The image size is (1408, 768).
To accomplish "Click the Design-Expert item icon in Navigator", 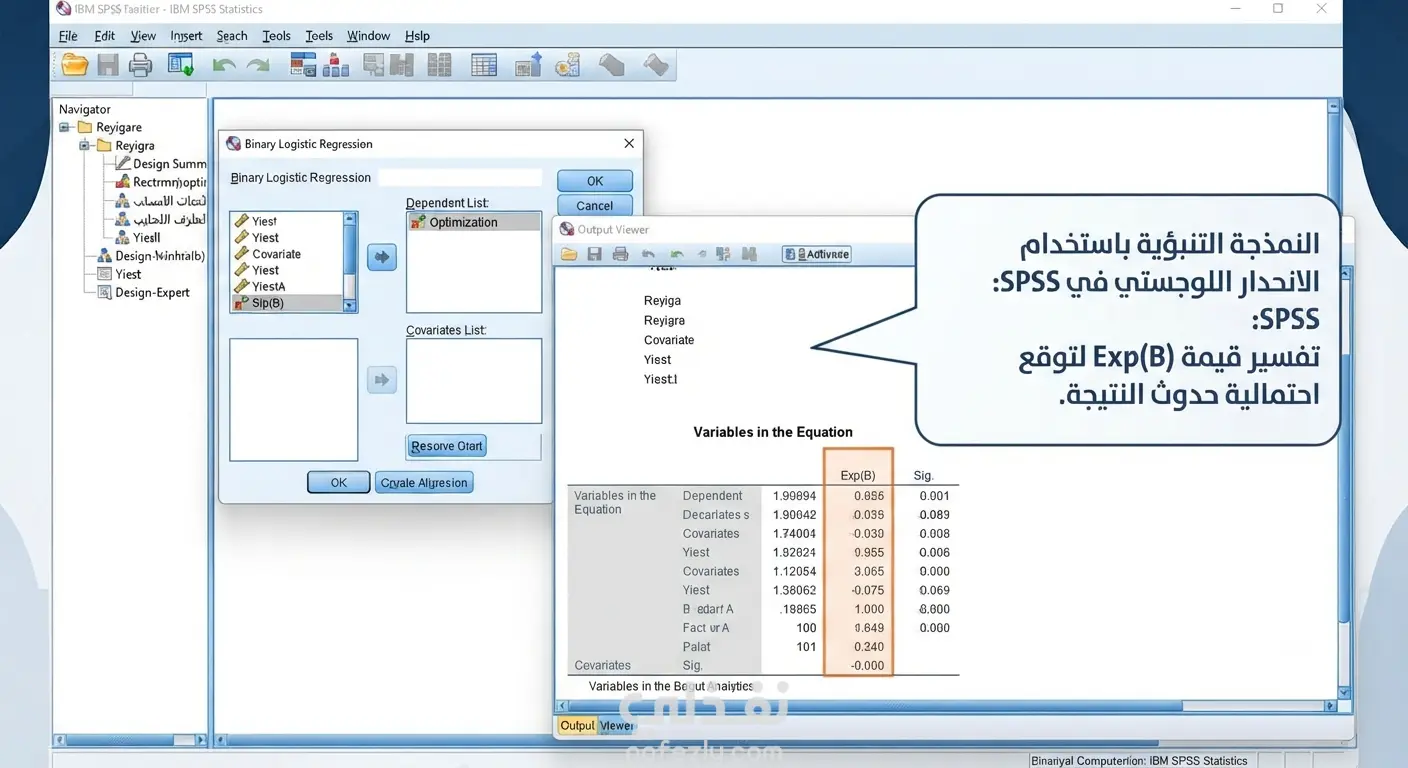I will [x=105, y=293].
